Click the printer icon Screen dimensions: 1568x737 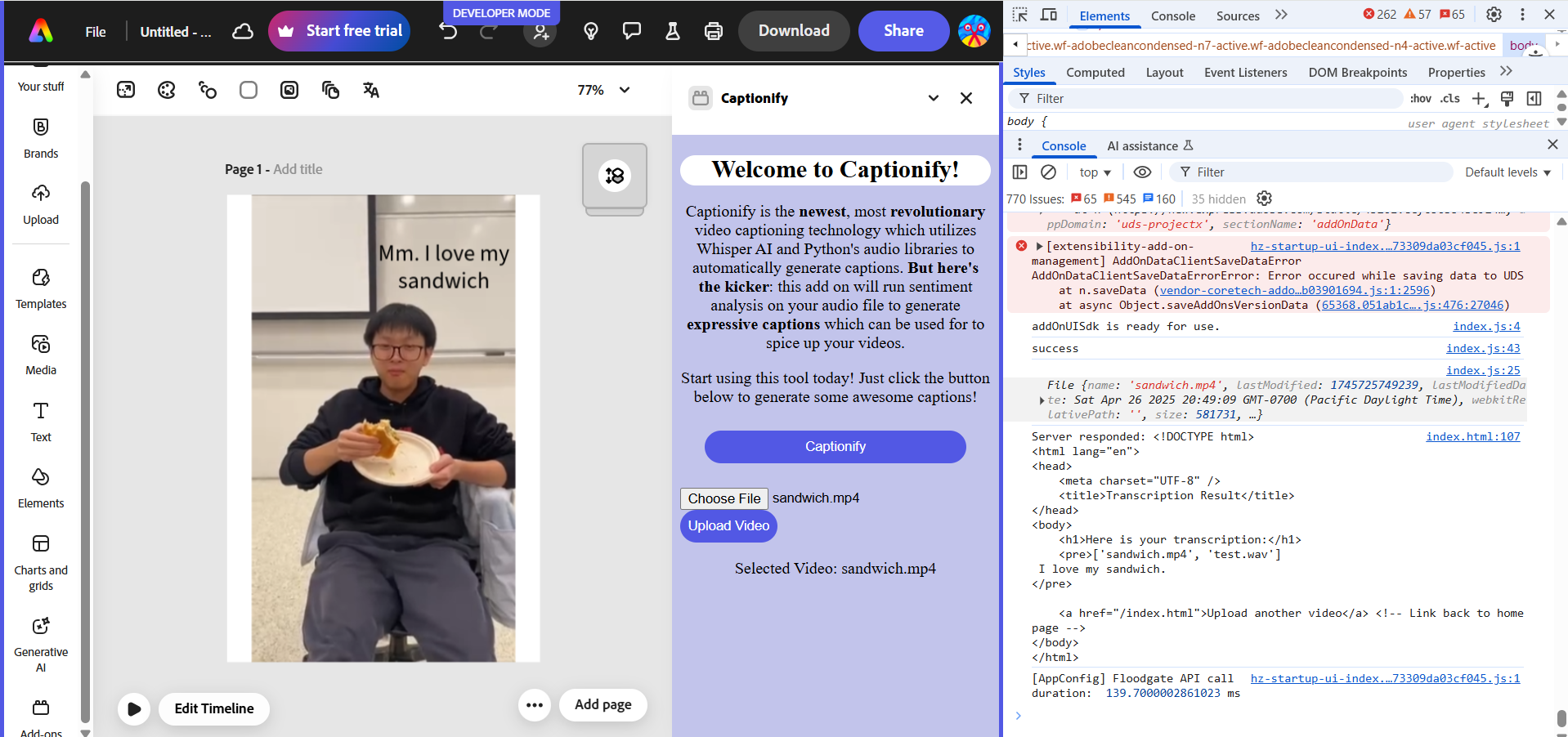tap(714, 31)
